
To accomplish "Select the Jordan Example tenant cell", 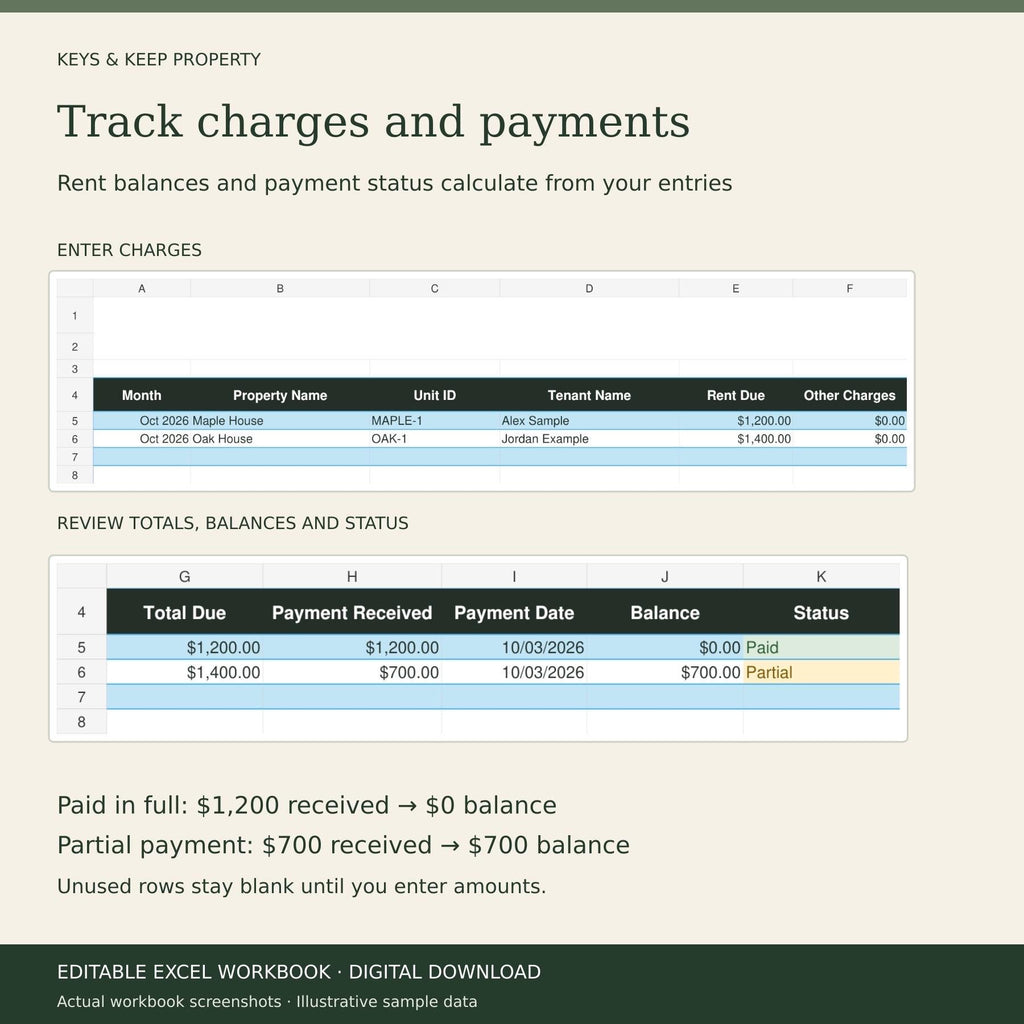I will click(589, 439).
